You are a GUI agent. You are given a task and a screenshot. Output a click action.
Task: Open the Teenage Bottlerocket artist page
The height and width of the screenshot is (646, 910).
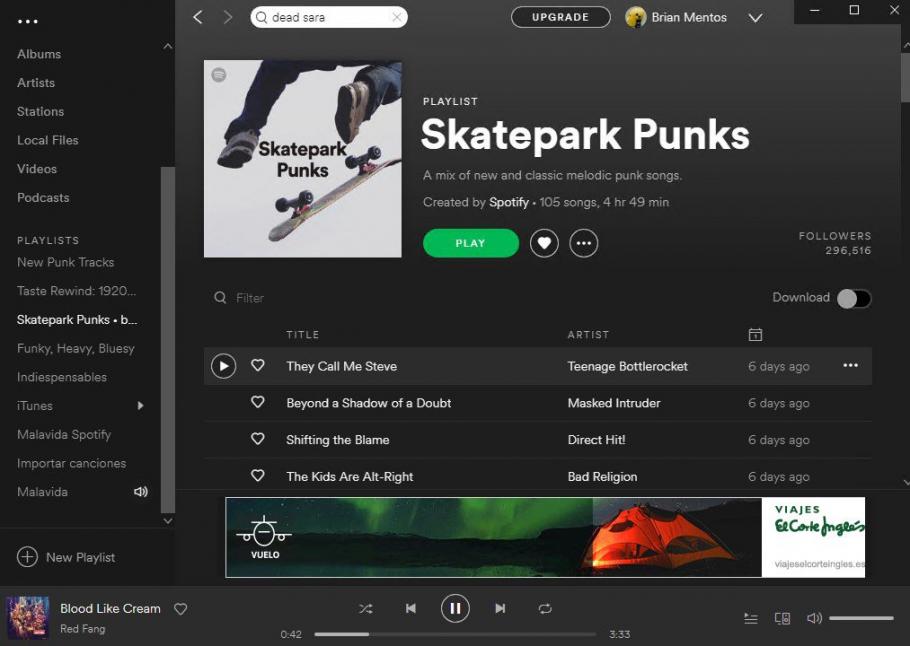[x=627, y=367]
